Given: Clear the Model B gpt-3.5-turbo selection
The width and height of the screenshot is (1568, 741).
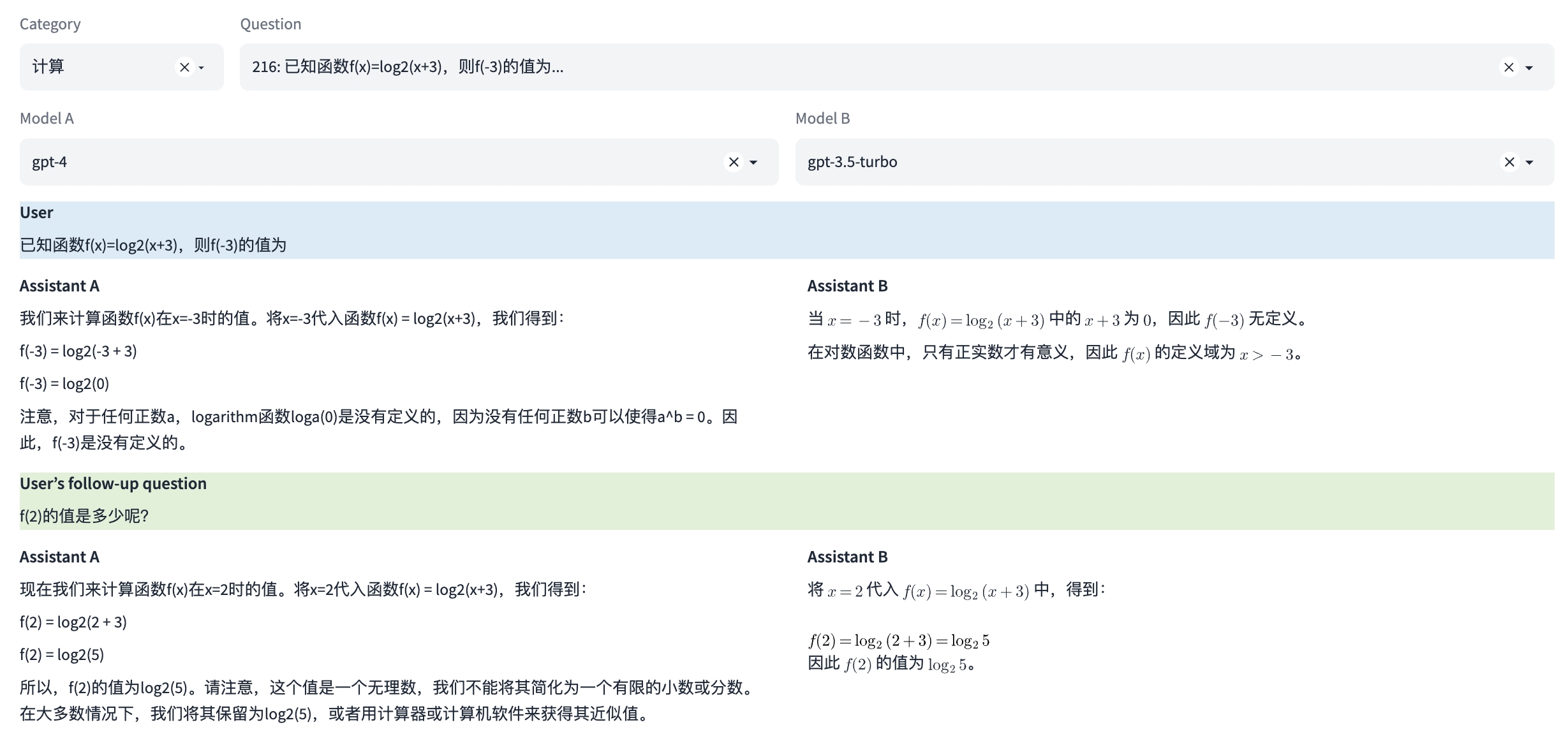Looking at the screenshot, I should (x=1509, y=162).
